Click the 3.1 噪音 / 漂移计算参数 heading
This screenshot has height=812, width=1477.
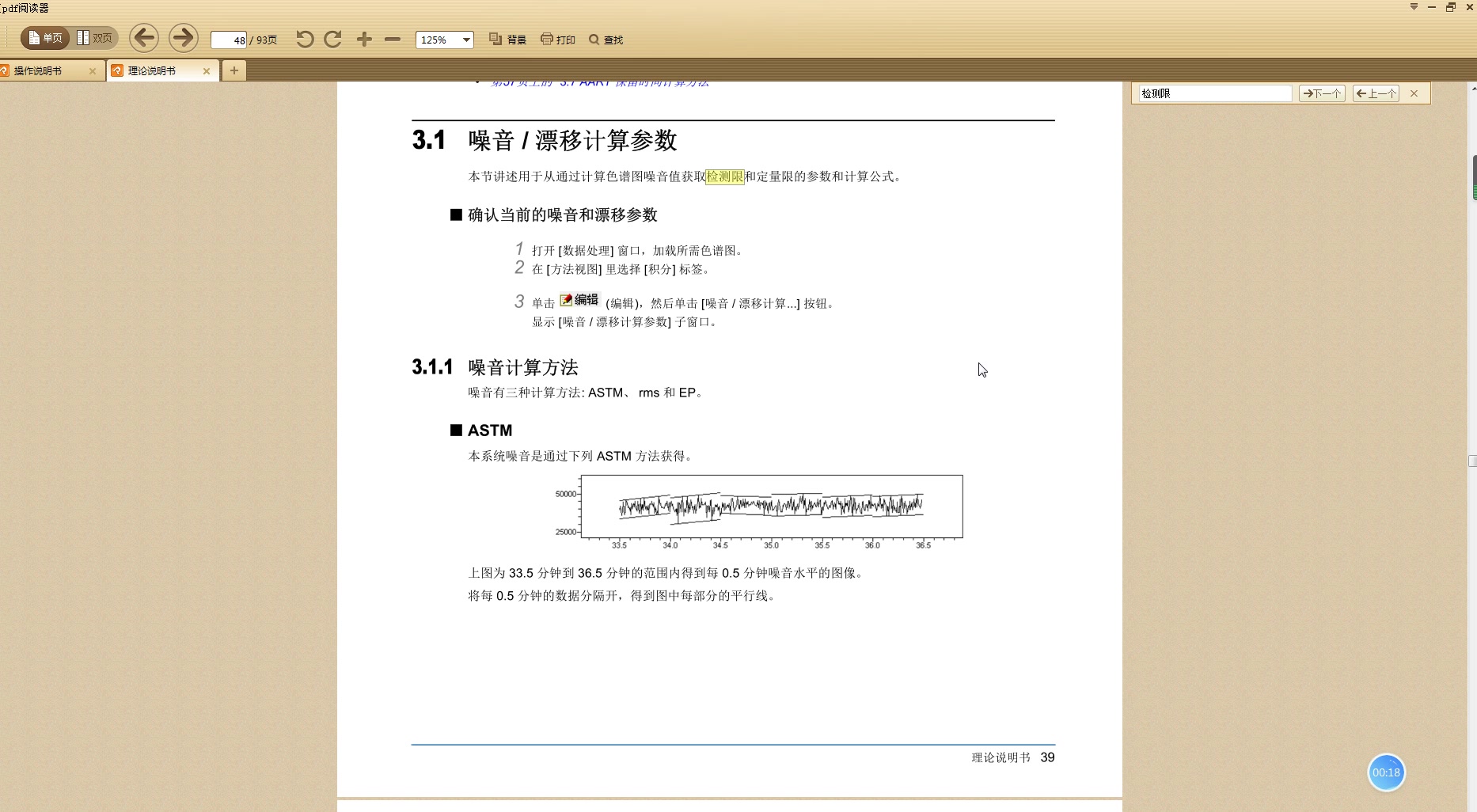(x=545, y=140)
